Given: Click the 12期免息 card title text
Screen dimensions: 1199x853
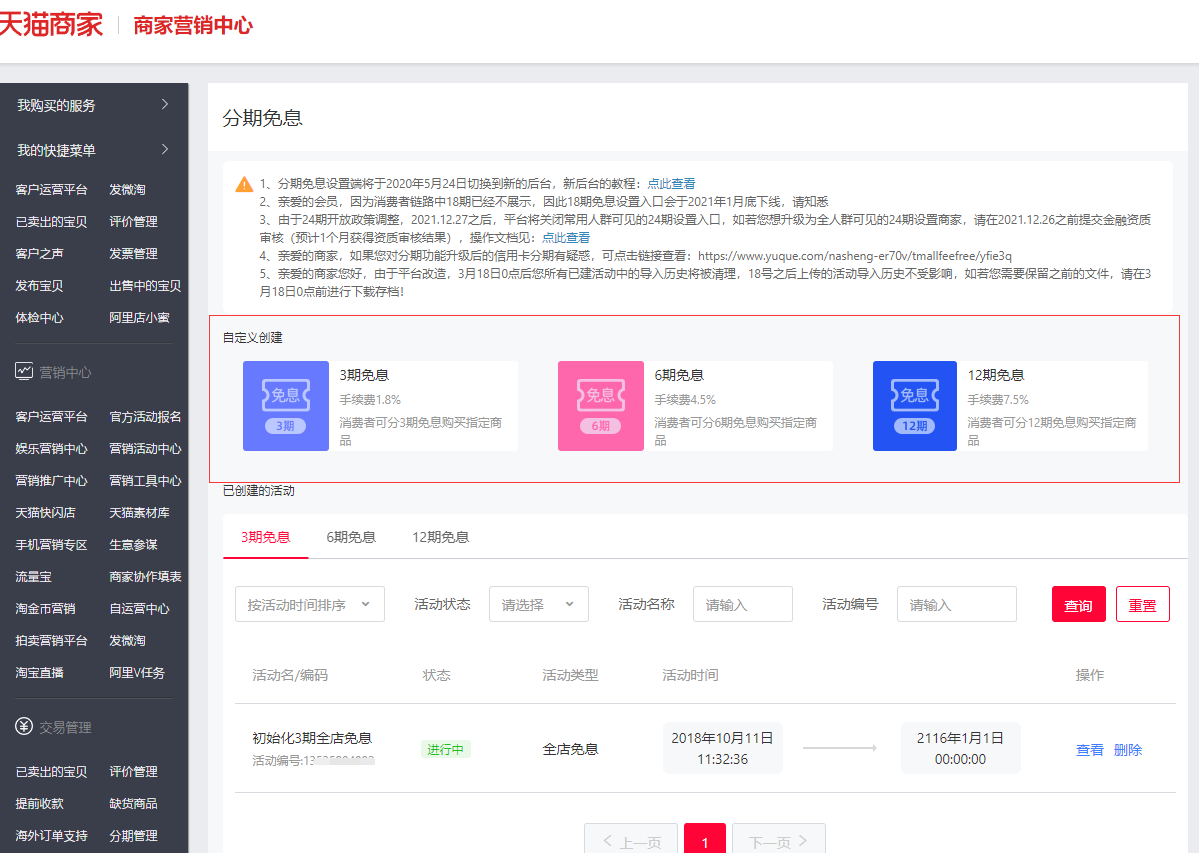Looking at the screenshot, I should (996, 375).
